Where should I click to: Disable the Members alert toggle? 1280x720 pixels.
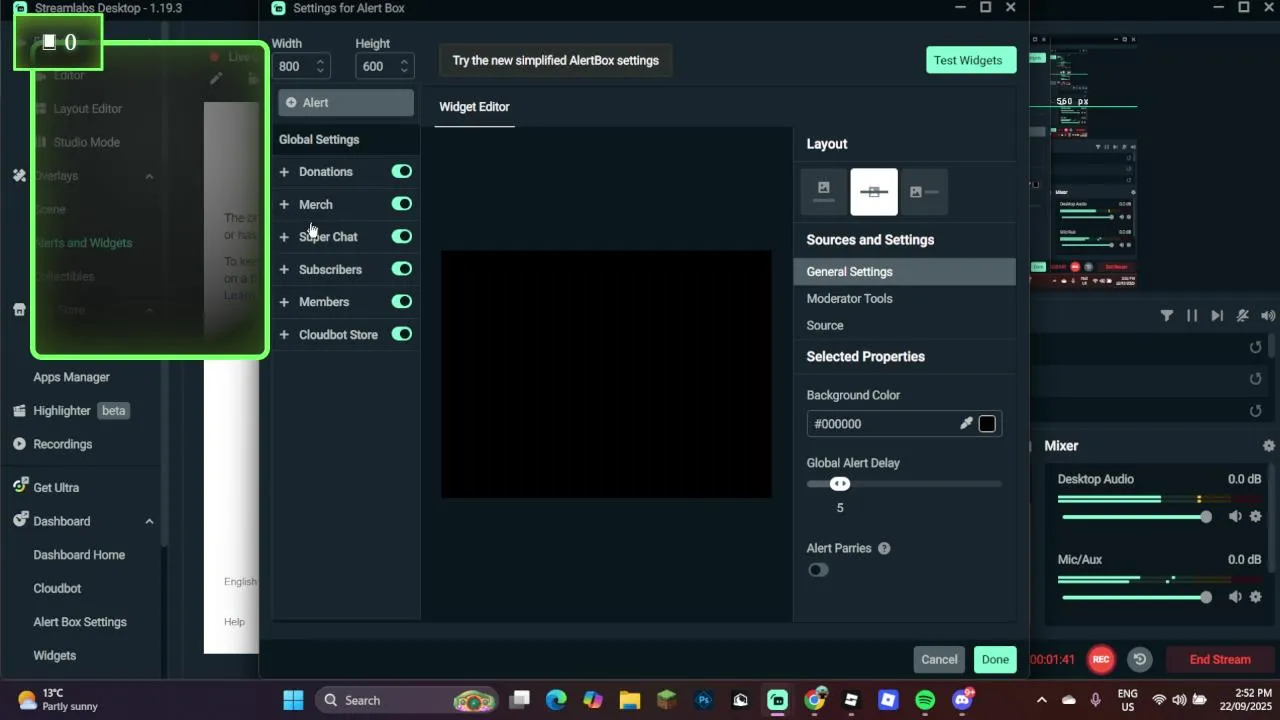pos(402,301)
